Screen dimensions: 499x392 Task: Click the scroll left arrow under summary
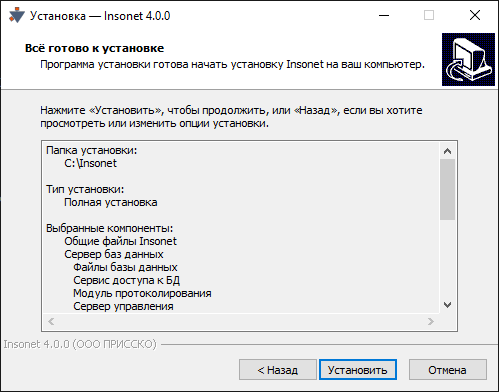pyautogui.click(x=51, y=321)
